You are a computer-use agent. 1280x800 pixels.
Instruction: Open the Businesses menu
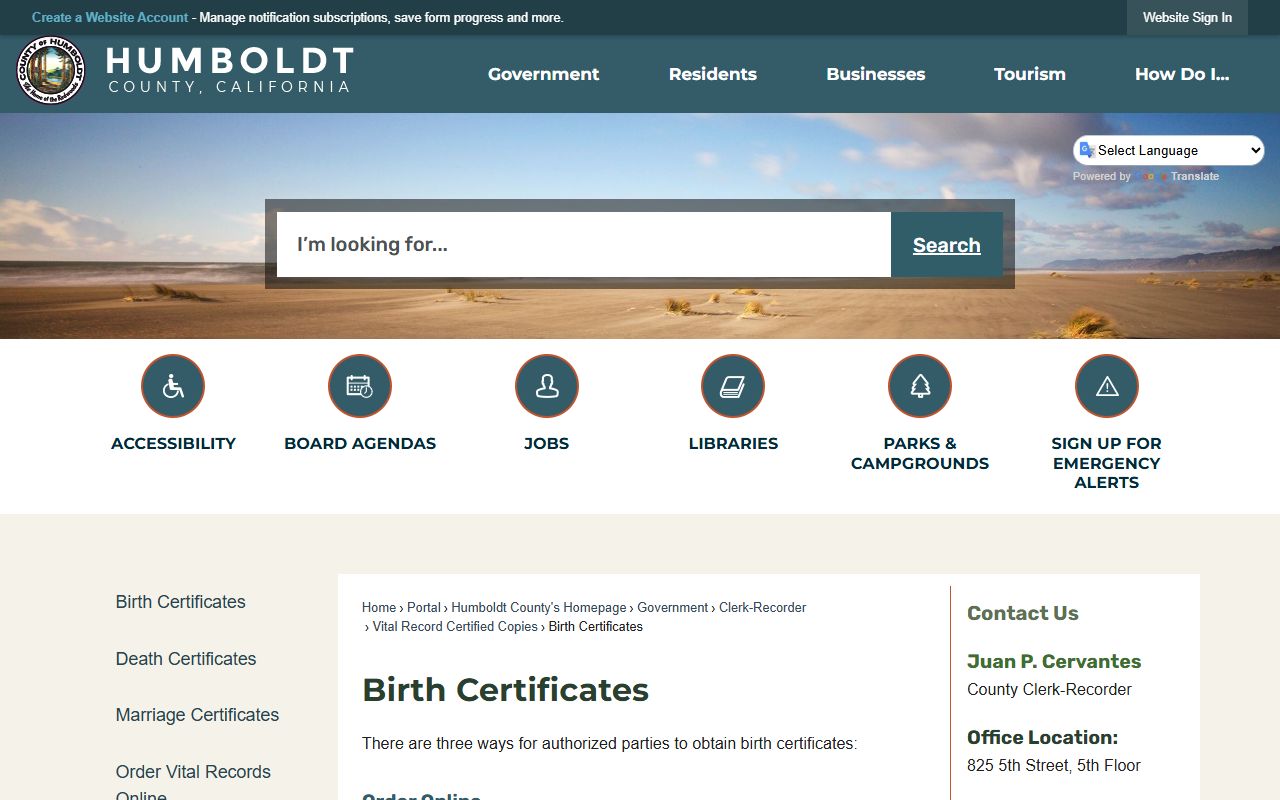coord(876,74)
